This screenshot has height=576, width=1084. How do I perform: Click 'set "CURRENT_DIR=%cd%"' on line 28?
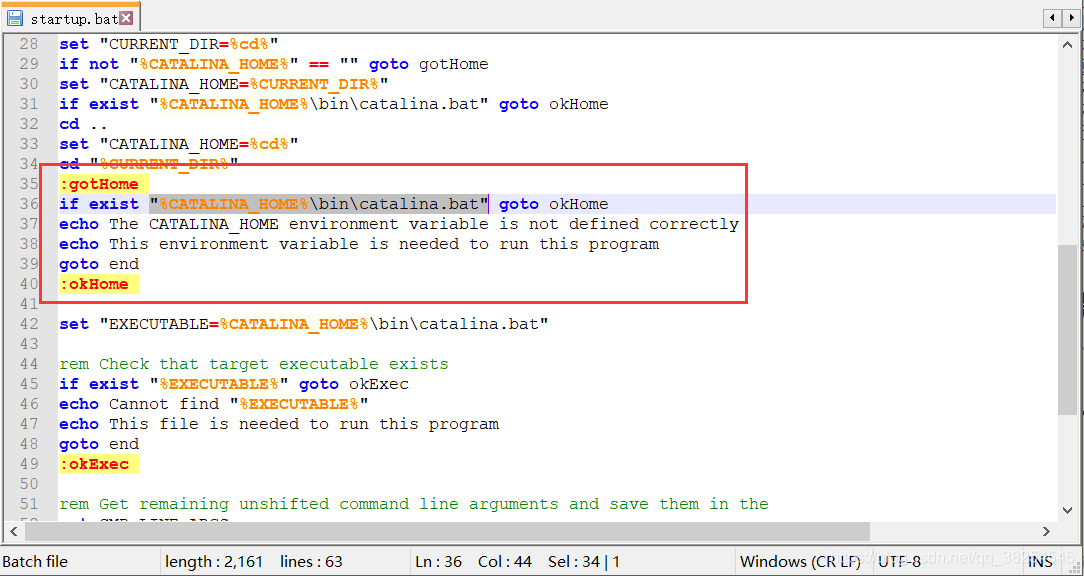(x=169, y=44)
